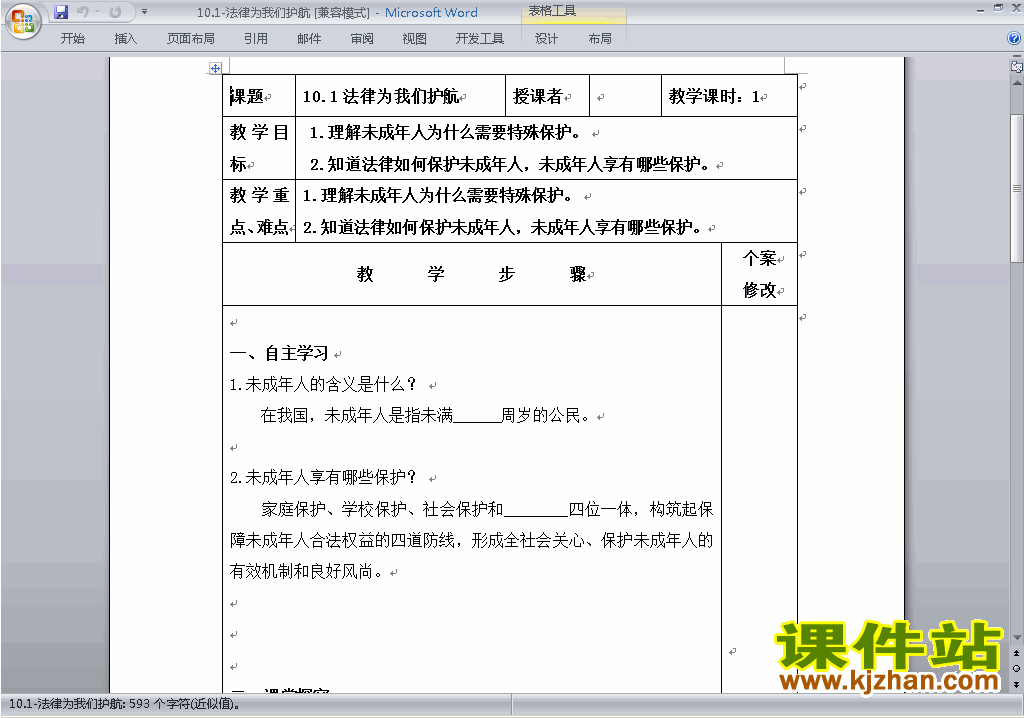Open the 页面布局 ribbon tab
The image size is (1024, 718).
(x=191, y=39)
